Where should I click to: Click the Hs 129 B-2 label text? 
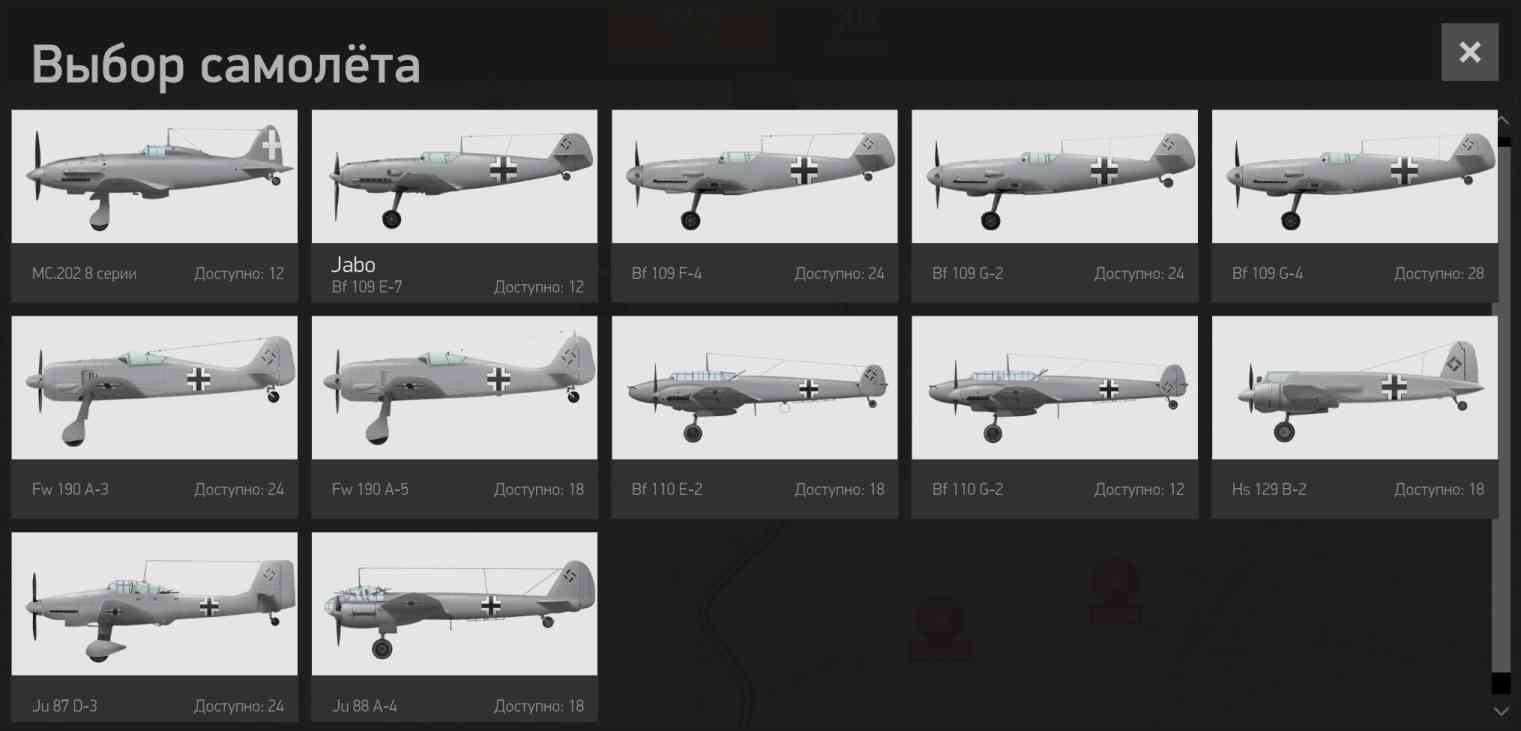[1269, 489]
